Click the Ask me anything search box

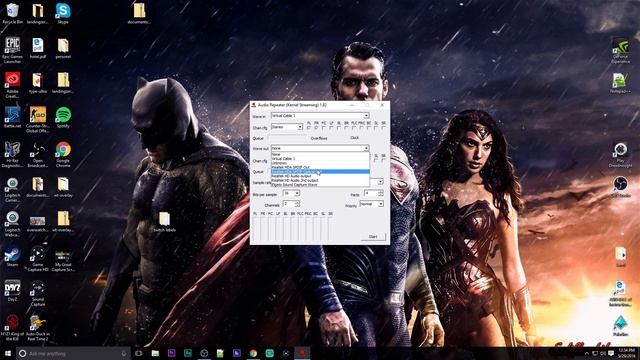(x=73, y=353)
